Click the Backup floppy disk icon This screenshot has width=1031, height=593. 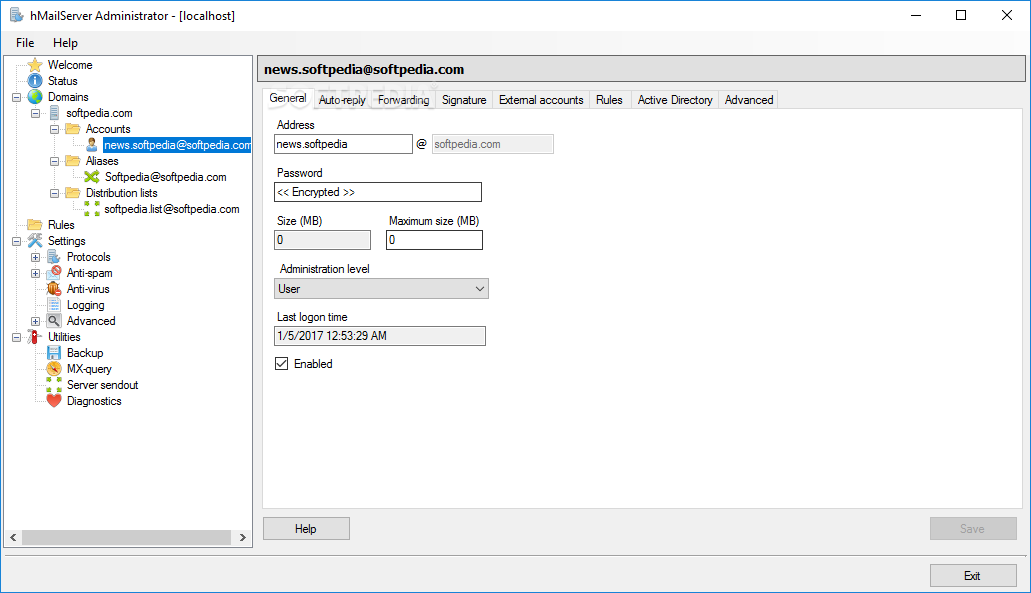coord(54,353)
